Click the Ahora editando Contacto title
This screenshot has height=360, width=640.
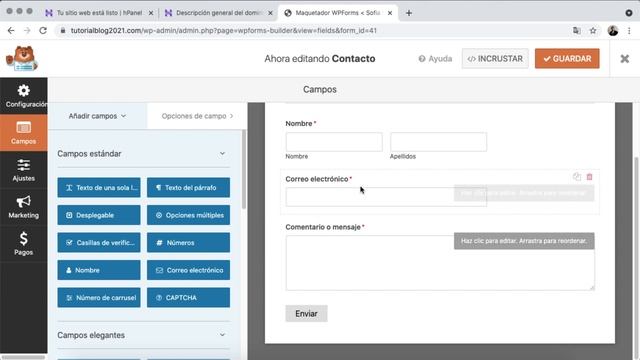(x=320, y=59)
